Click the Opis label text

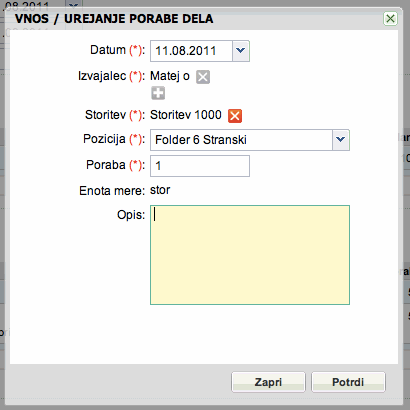coord(131,215)
